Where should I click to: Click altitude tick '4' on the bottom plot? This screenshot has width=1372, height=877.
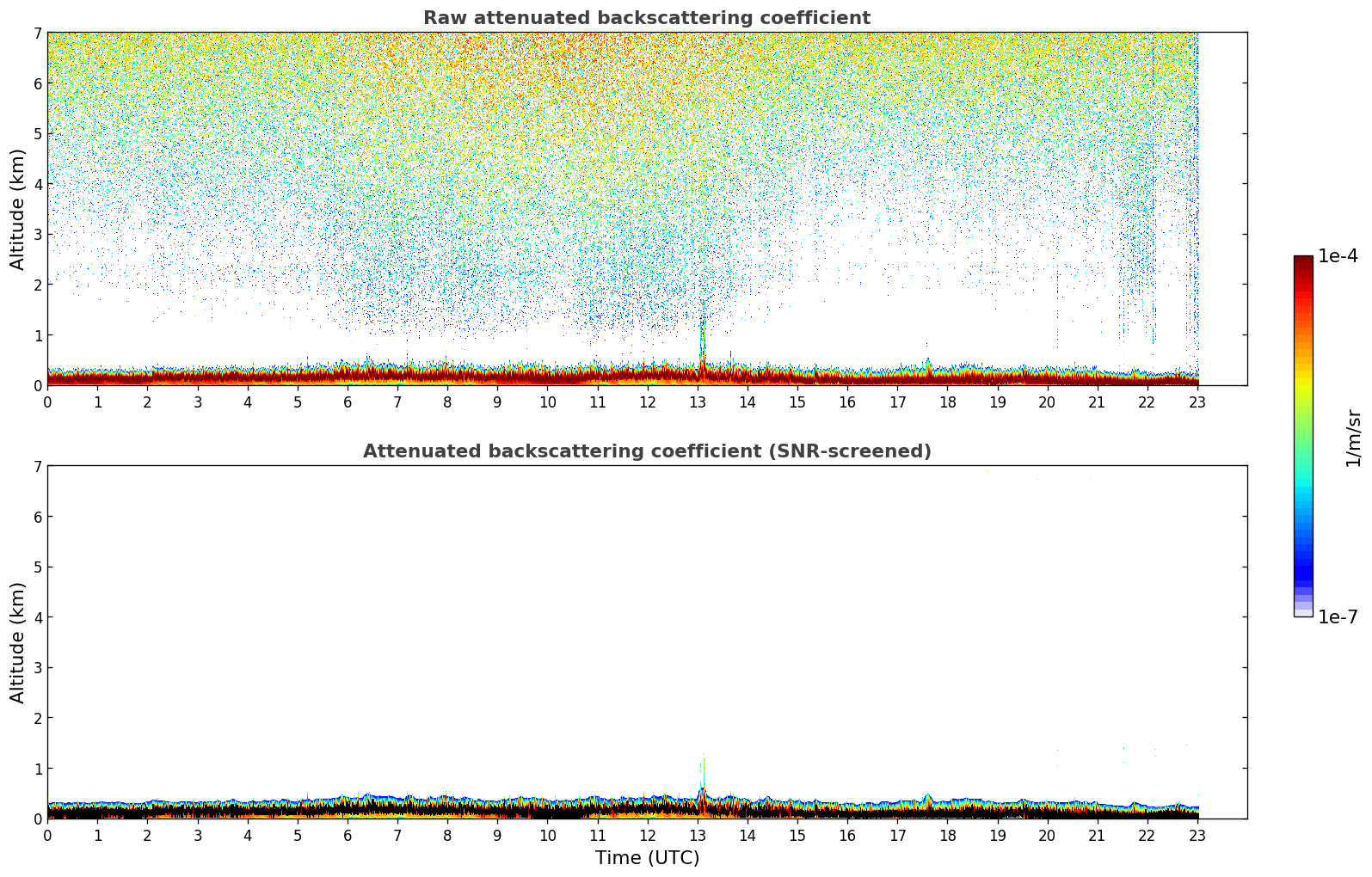pyautogui.click(x=37, y=617)
